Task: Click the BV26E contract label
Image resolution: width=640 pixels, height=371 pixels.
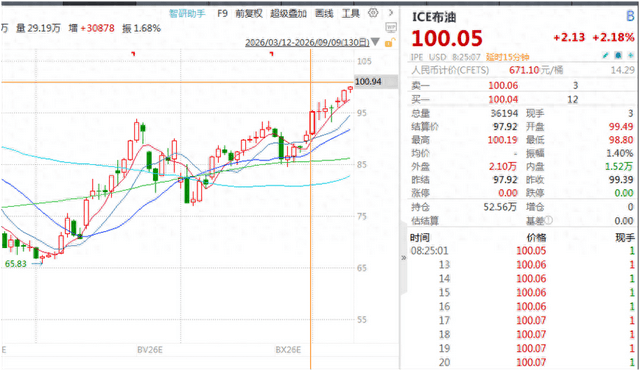Action: point(150,350)
